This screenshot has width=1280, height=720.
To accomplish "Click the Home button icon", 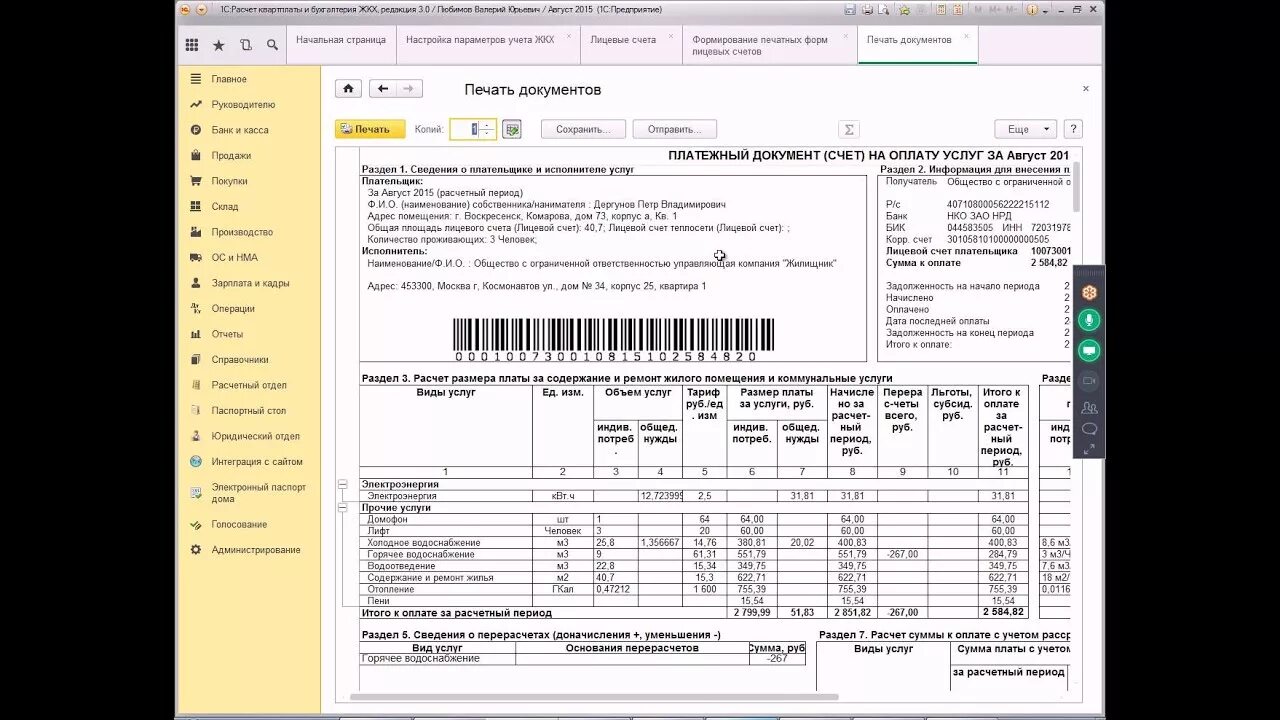I will [x=348, y=89].
